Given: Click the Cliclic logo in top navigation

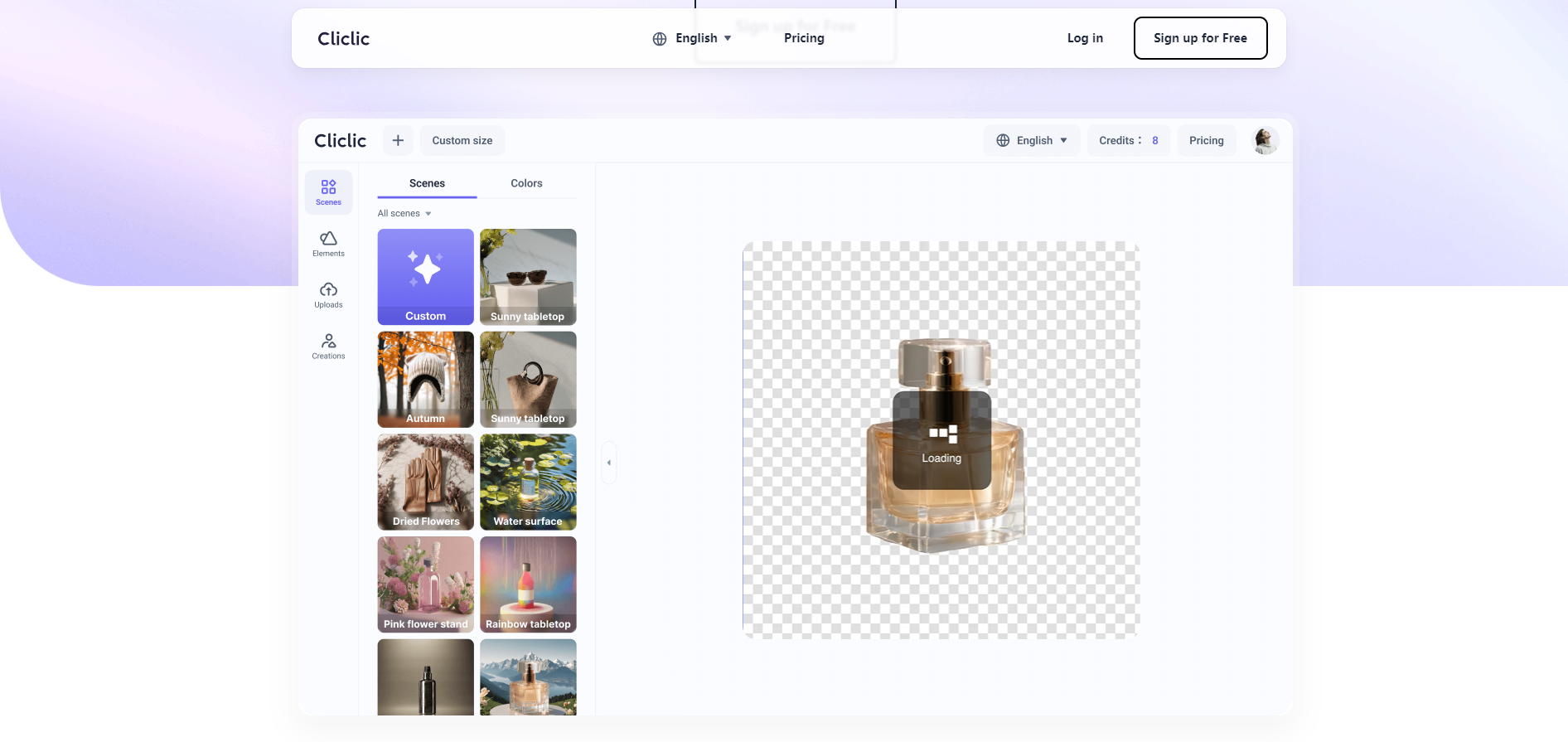Looking at the screenshot, I should (344, 38).
